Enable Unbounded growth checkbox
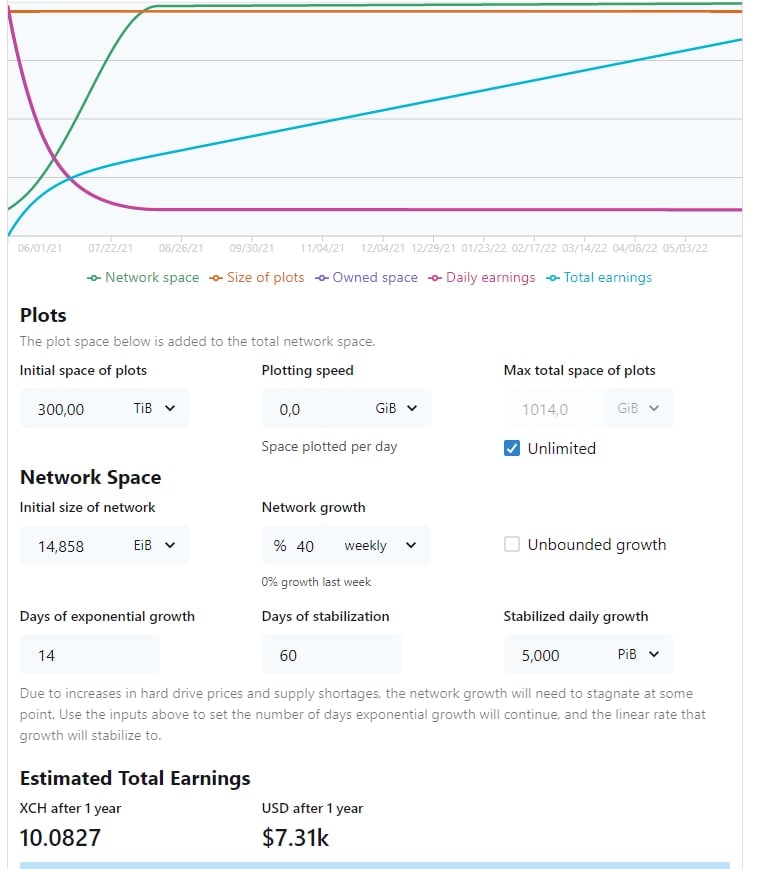Image resolution: width=775 pixels, height=869 pixels. click(x=512, y=544)
